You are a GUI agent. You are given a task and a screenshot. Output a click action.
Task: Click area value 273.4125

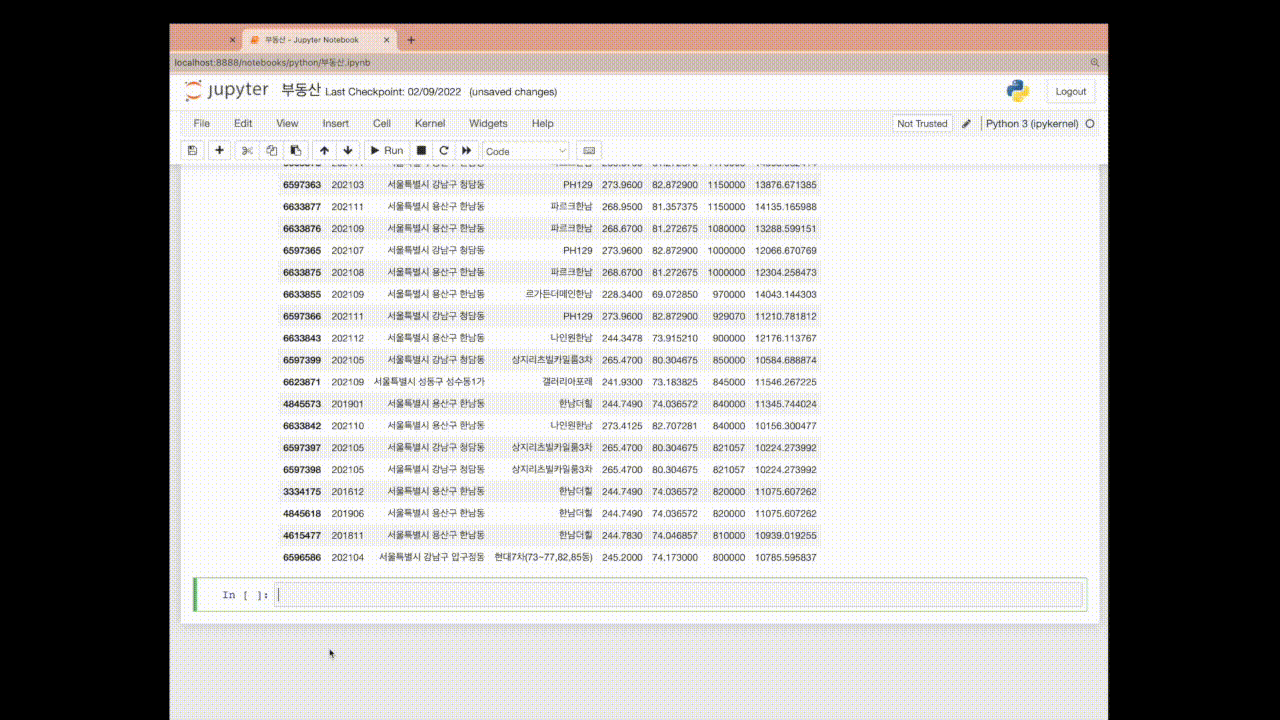622,426
